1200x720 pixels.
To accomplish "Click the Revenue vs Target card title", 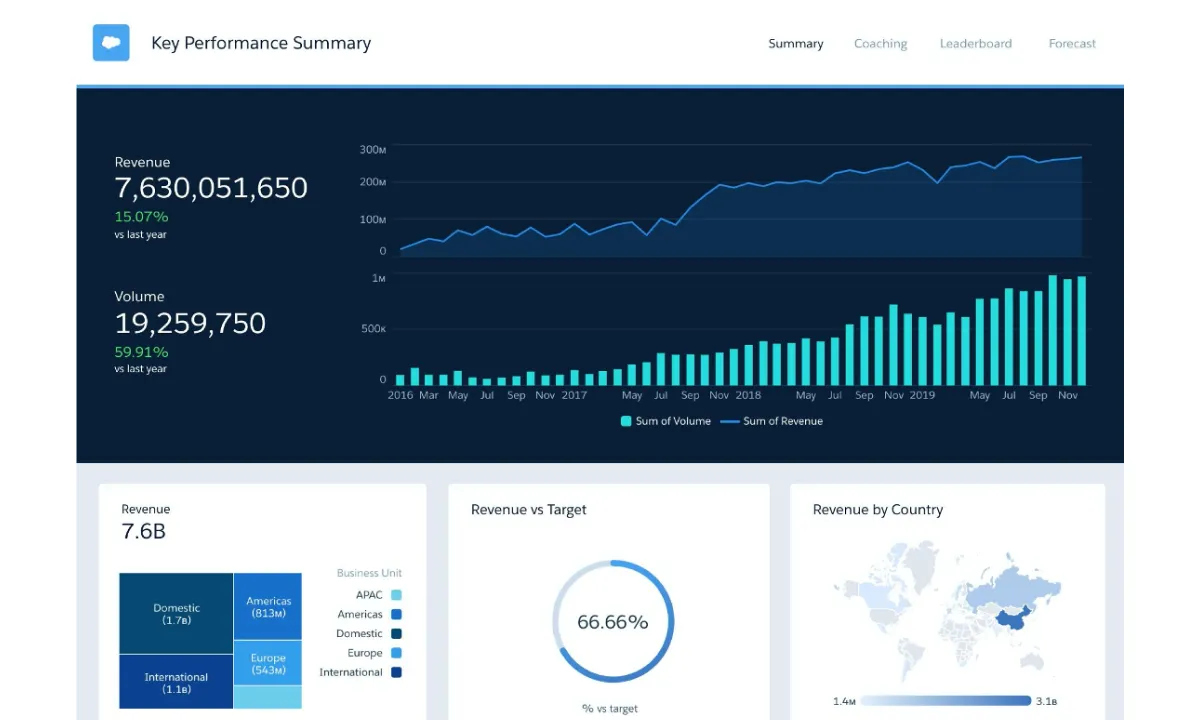I will click(x=529, y=510).
